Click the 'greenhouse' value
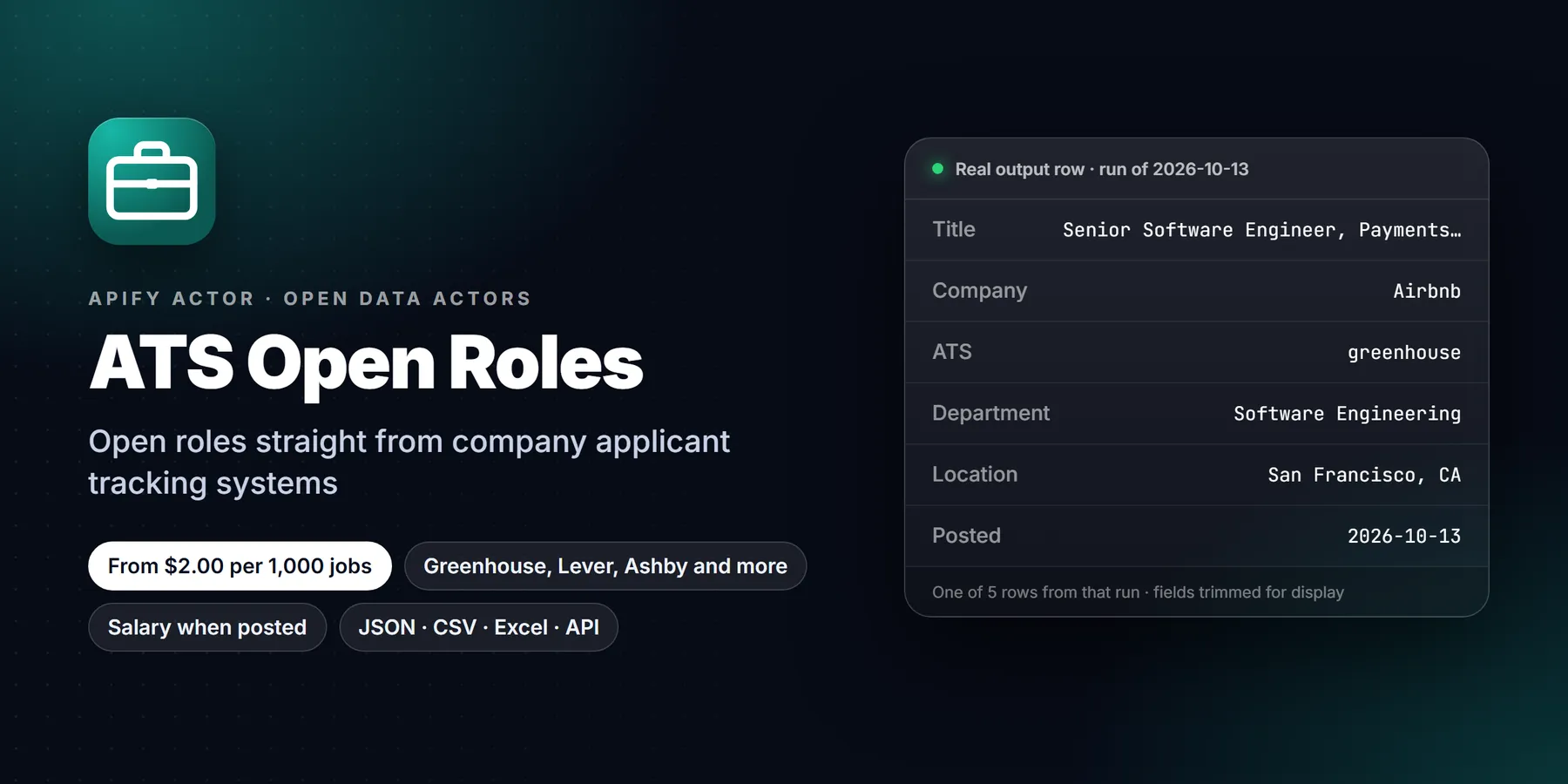The height and width of the screenshot is (784, 1568). [x=1404, y=353]
